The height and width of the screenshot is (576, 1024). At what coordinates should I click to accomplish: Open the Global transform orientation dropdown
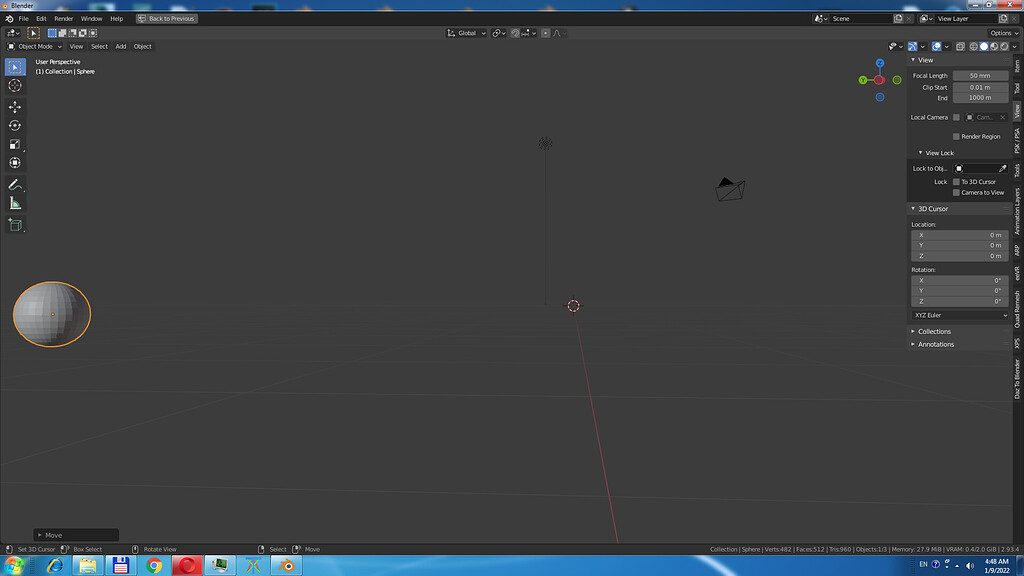click(x=466, y=32)
